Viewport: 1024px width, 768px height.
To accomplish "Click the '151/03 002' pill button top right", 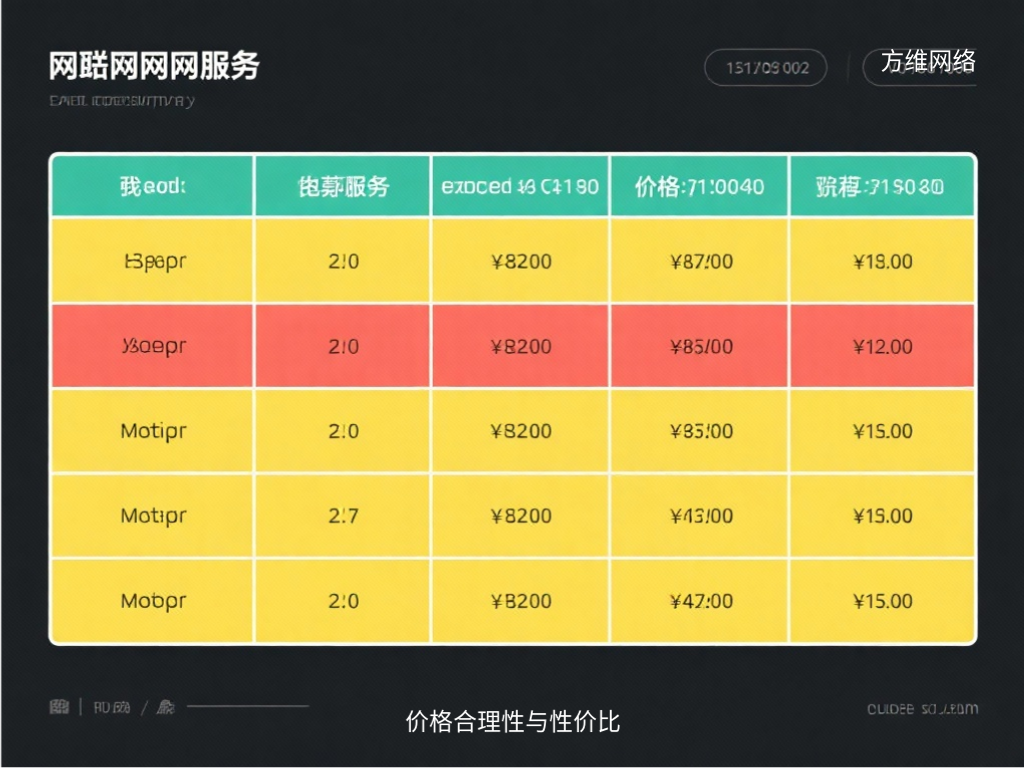I will click(766, 68).
